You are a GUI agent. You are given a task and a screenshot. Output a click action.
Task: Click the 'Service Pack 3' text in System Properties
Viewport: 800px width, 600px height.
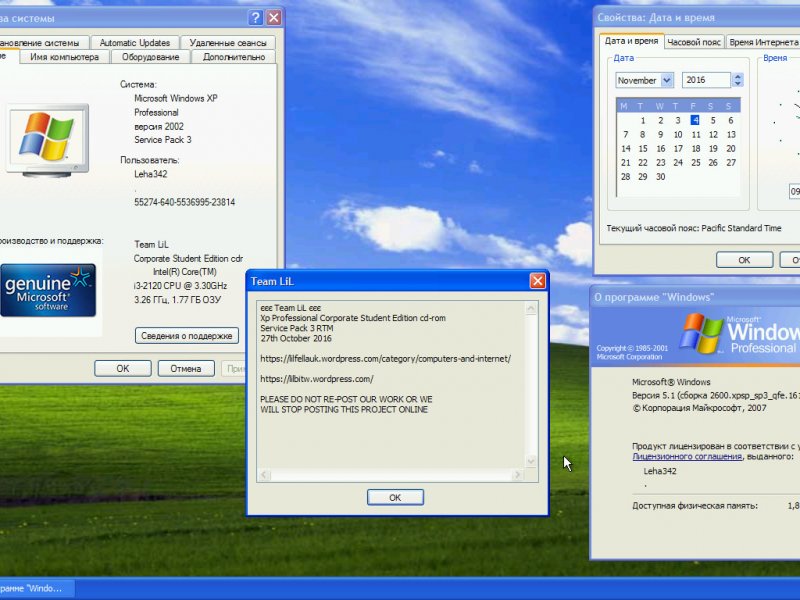pos(163,140)
